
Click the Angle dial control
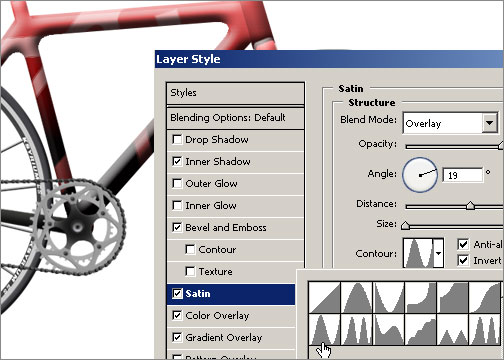(x=420, y=175)
